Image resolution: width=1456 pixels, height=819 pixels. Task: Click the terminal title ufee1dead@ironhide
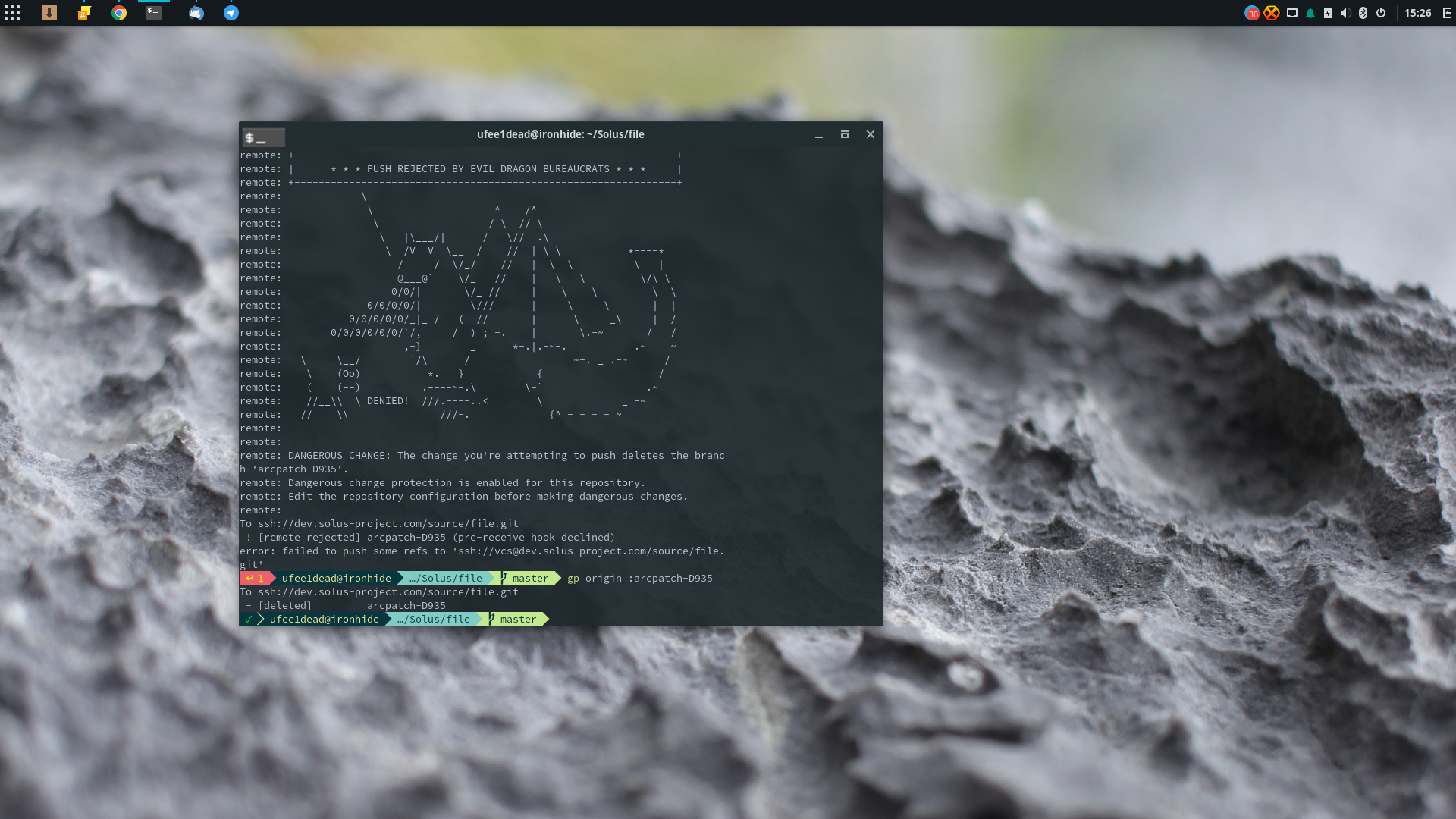click(560, 134)
